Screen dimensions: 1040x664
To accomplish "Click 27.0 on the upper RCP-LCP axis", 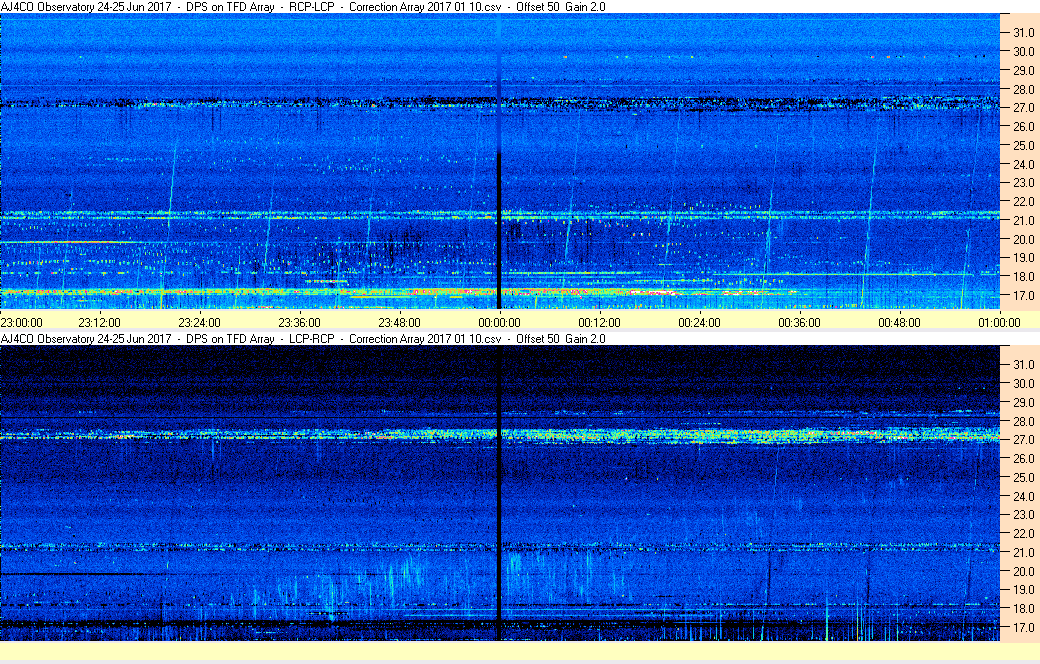I will pyautogui.click(x=1023, y=107).
